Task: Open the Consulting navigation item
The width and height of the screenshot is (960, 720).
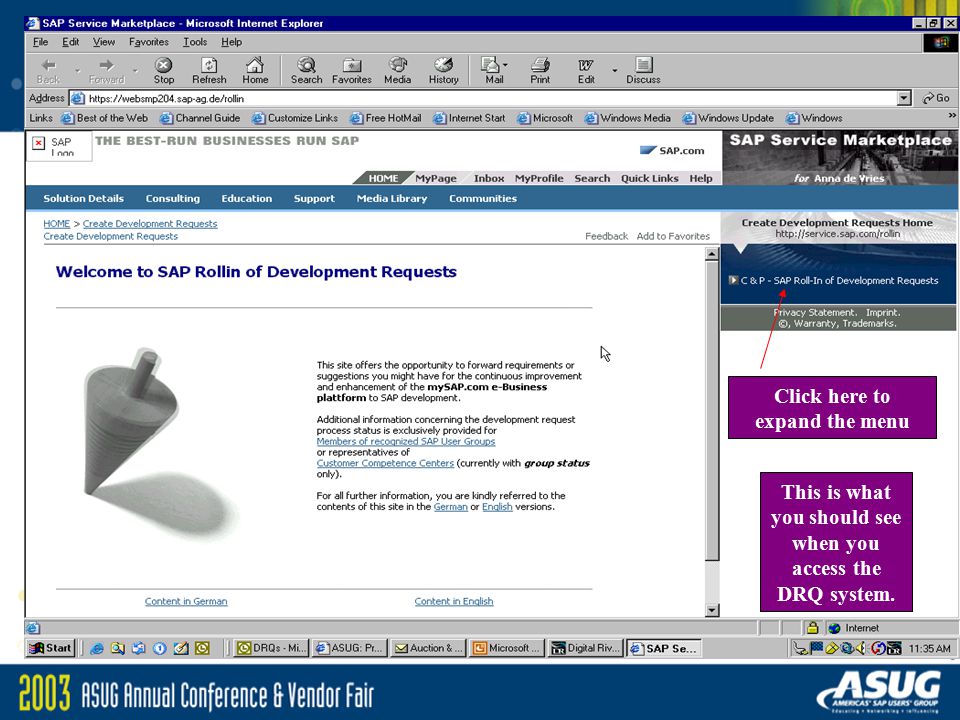Action: coord(173,198)
